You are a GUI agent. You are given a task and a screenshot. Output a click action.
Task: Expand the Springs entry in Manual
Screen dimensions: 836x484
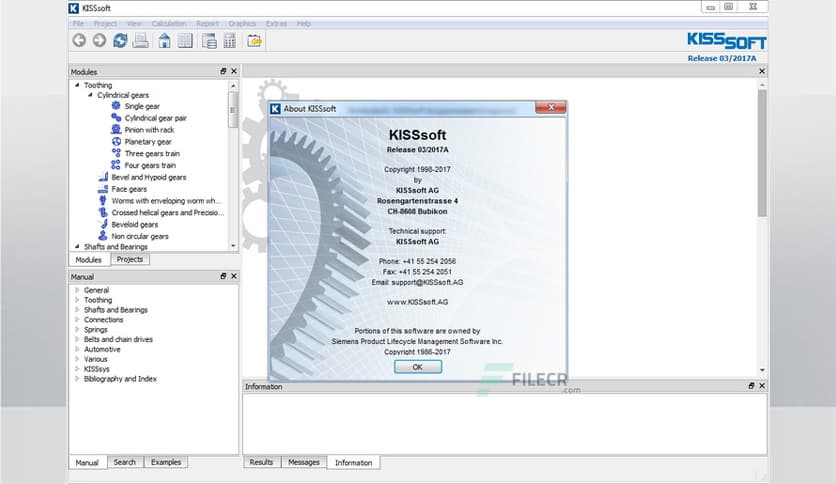[77, 330]
